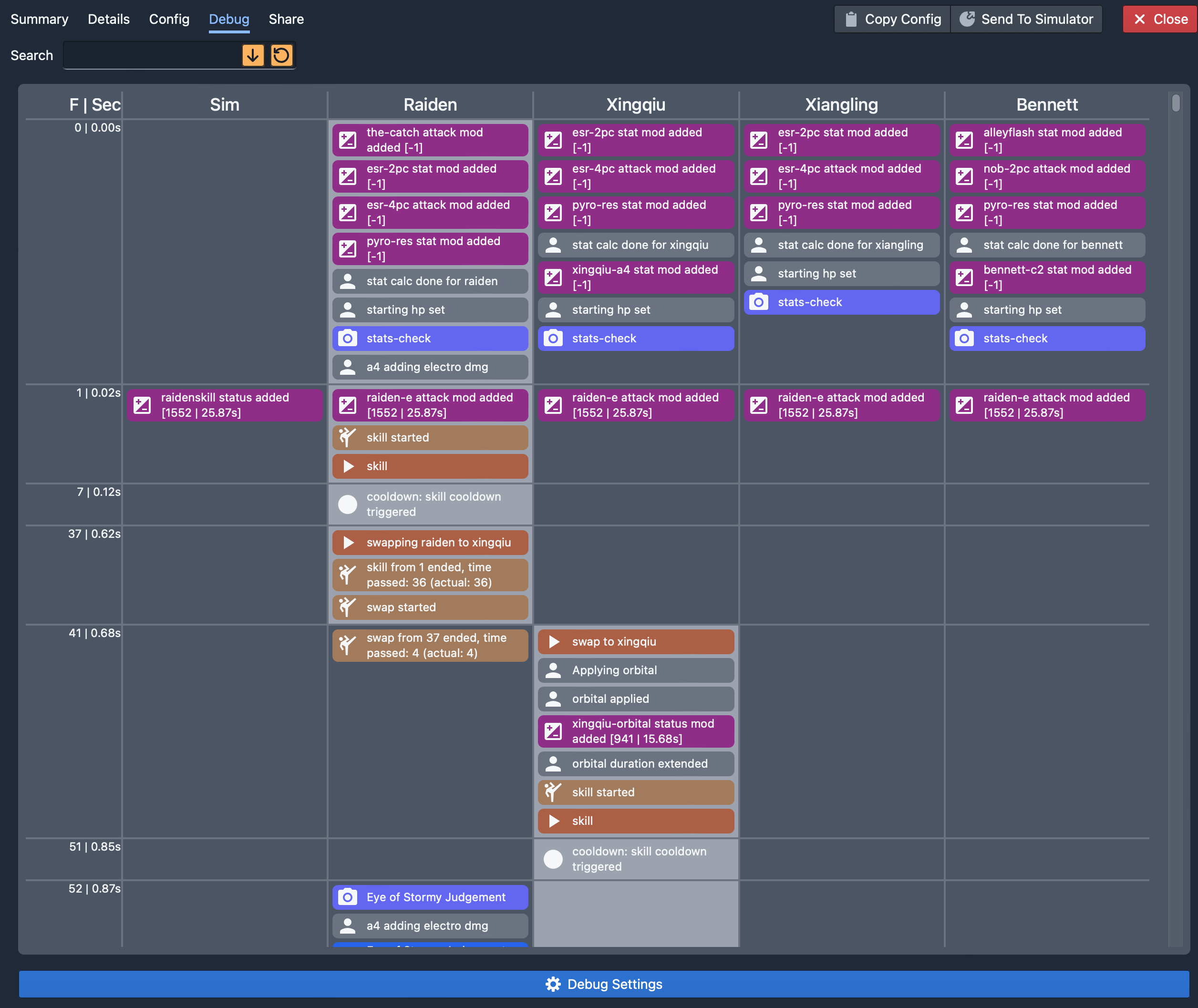Click martial icon on Raiden's skill started

pyautogui.click(x=347, y=437)
